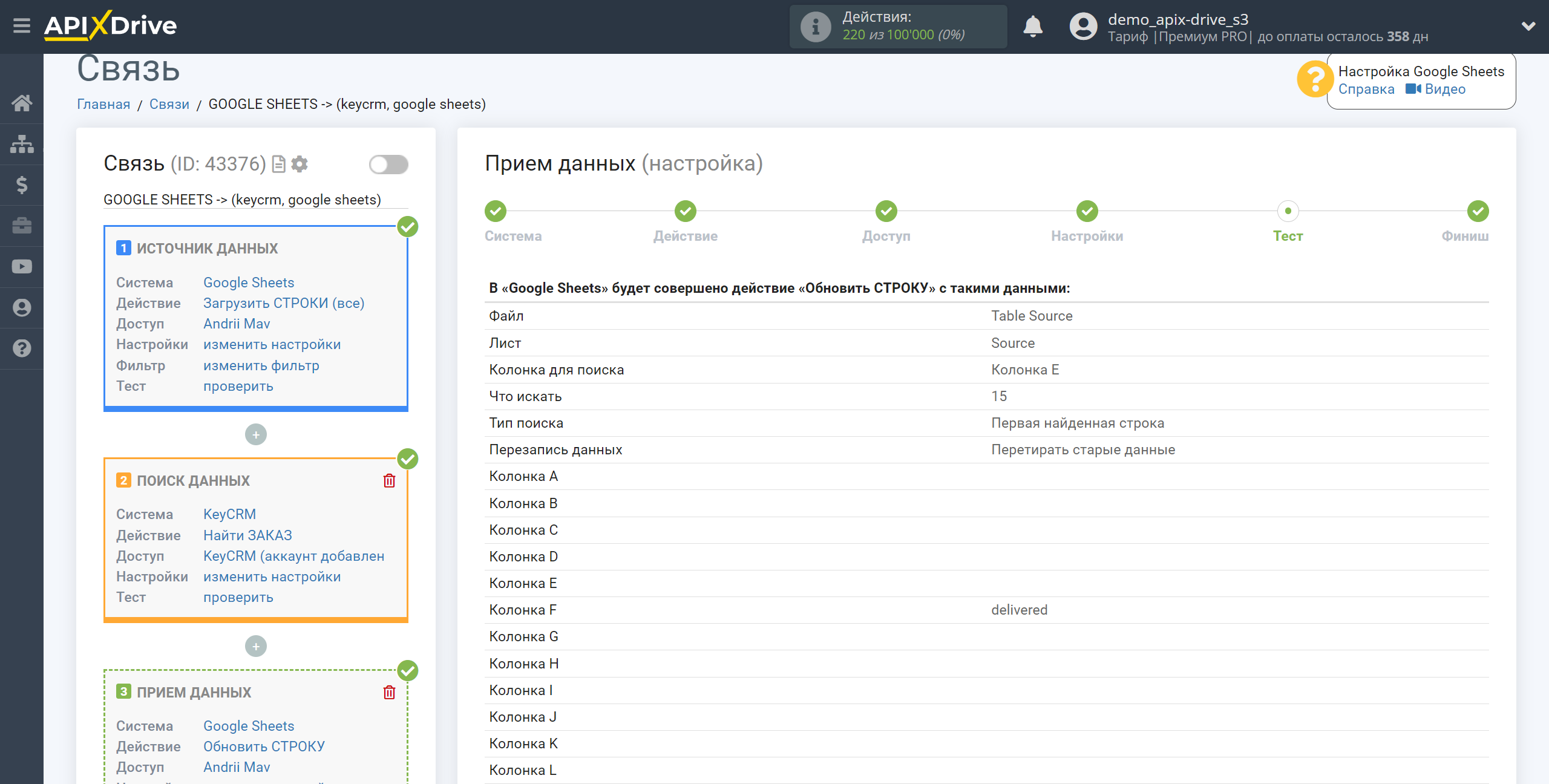This screenshot has width=1549, height=784.
Task: Go to Home in the sidebar
Action: pos(22,103)
